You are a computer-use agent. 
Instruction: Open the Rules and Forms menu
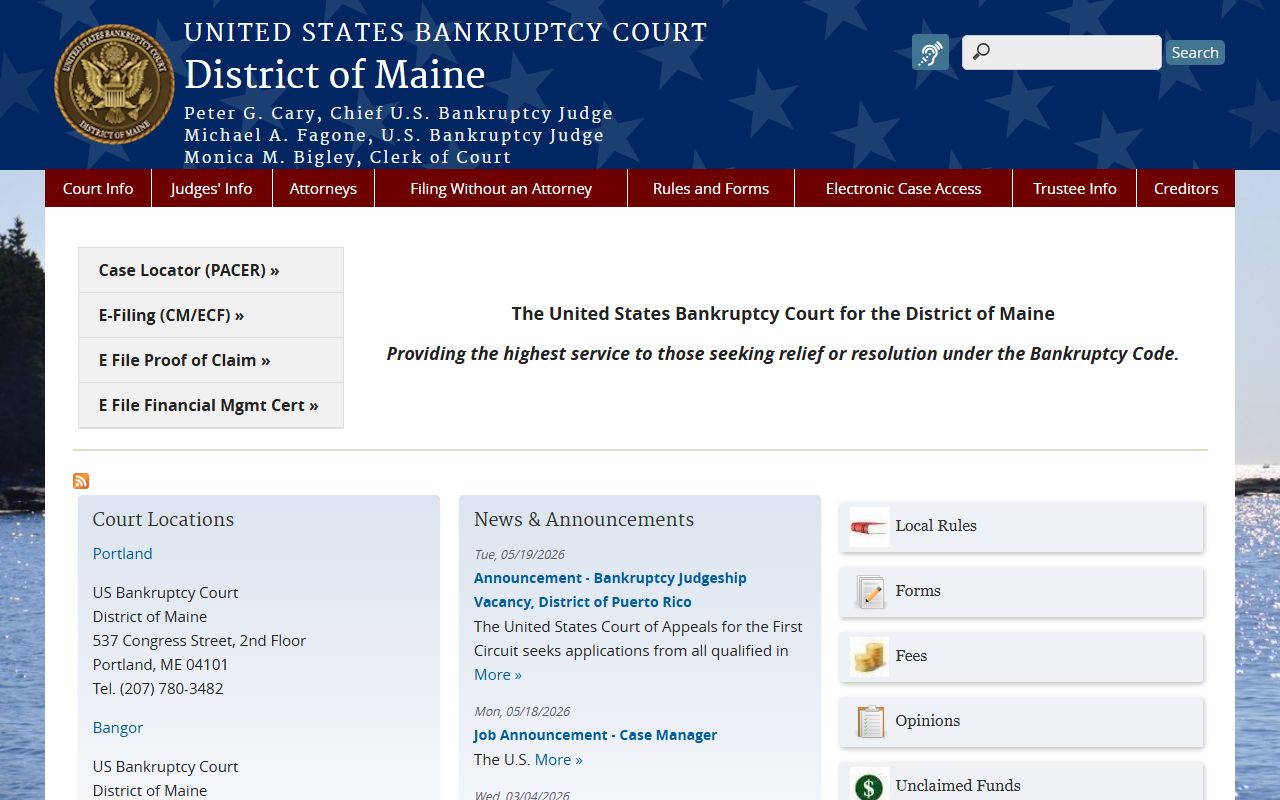tap(711, 188)
